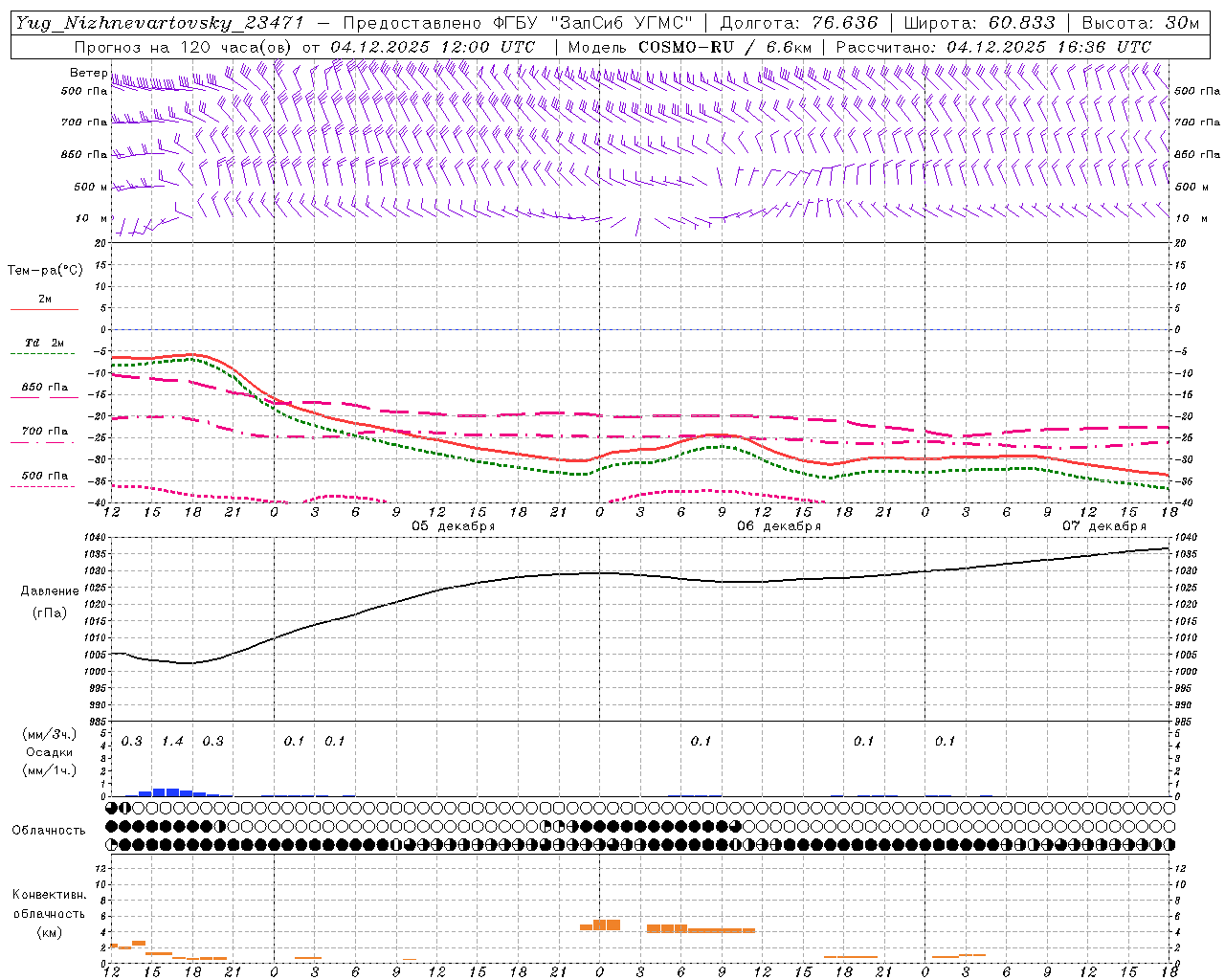
Task: Click the 07 декабря date label
Action: pos(1104,526)
